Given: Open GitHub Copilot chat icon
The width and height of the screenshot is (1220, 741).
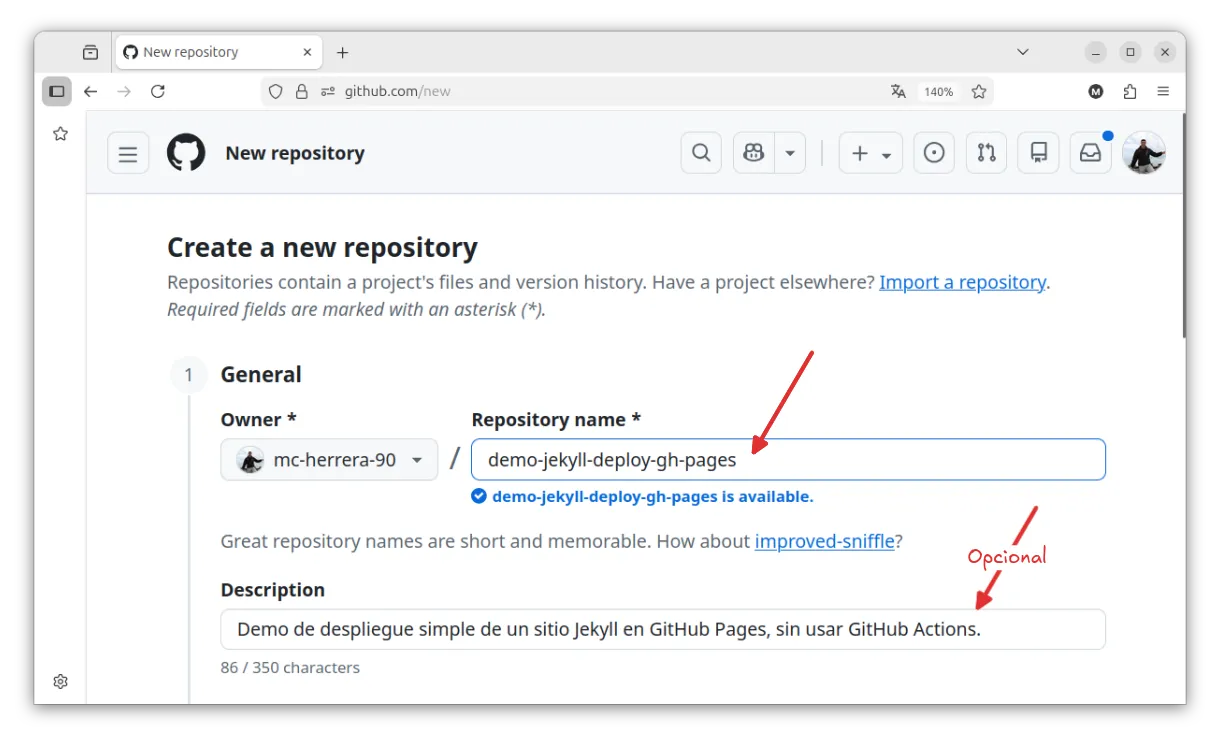Looking at the screenshot, I should [754, 153].
